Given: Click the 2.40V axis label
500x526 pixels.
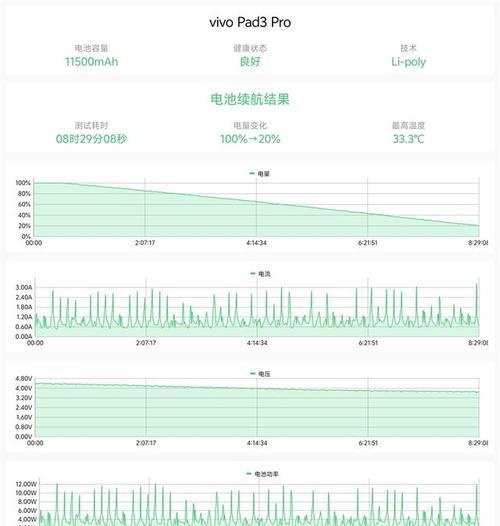Looking at the screenshot, I should [24, 408].
